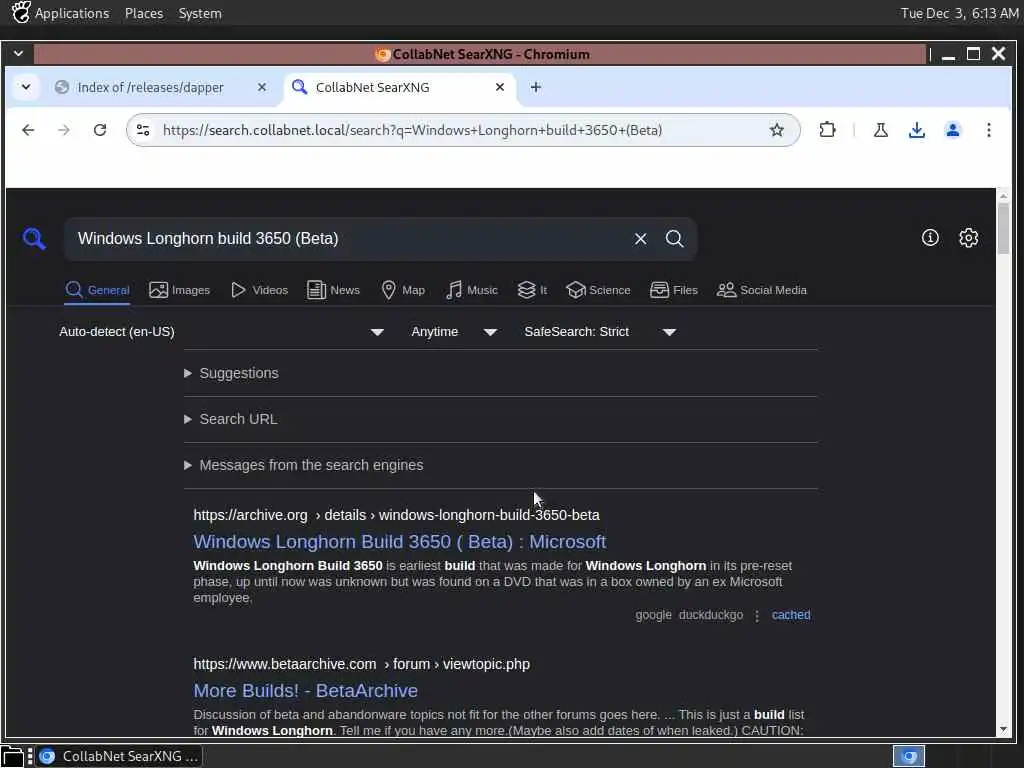Screen dimensions: 1024x768
Task: Expand the Search URL section
Action: click(x=231, y=419)
